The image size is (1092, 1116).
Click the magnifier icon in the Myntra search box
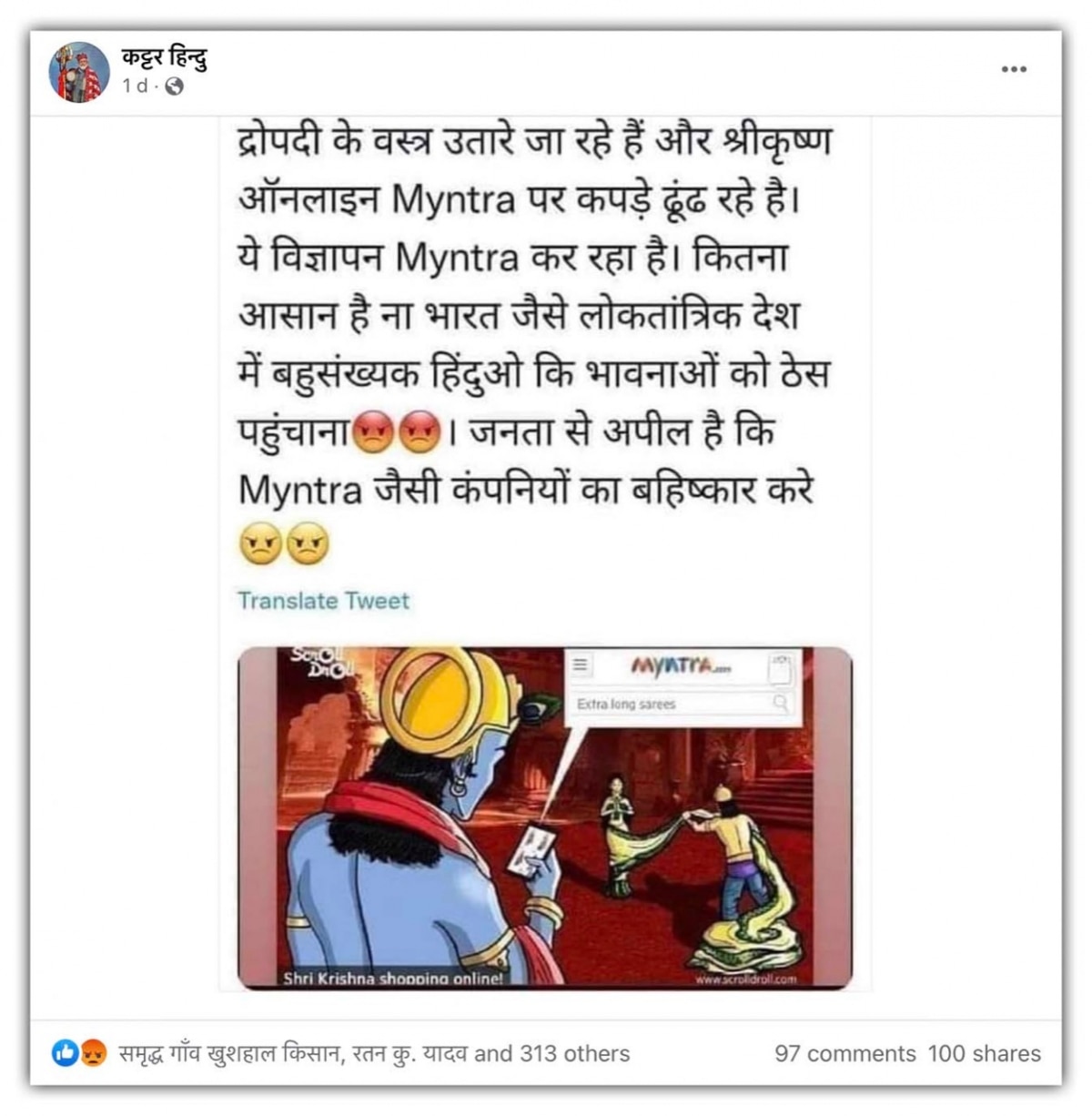point(780,703)
